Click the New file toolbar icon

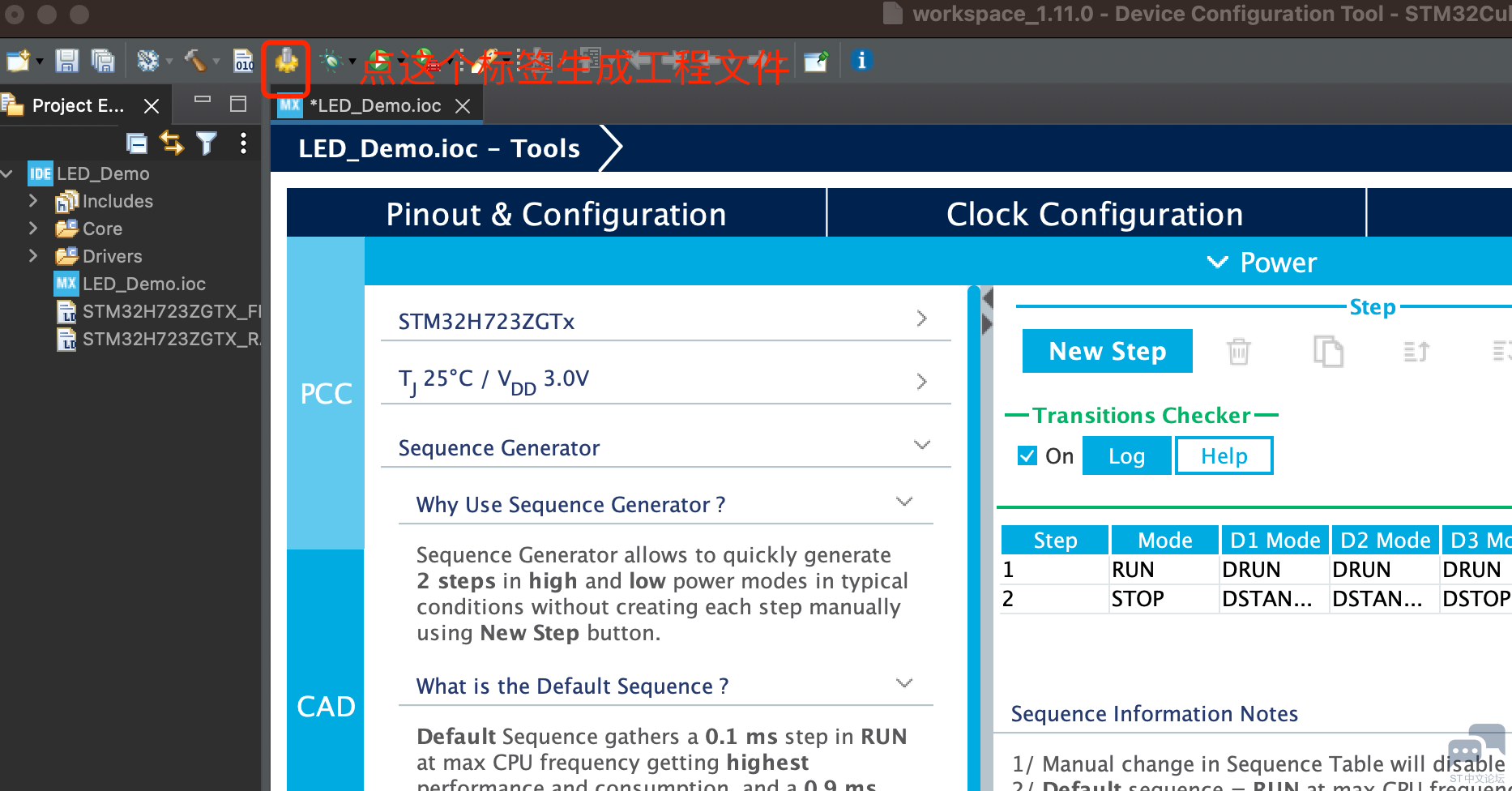[18, 61]
